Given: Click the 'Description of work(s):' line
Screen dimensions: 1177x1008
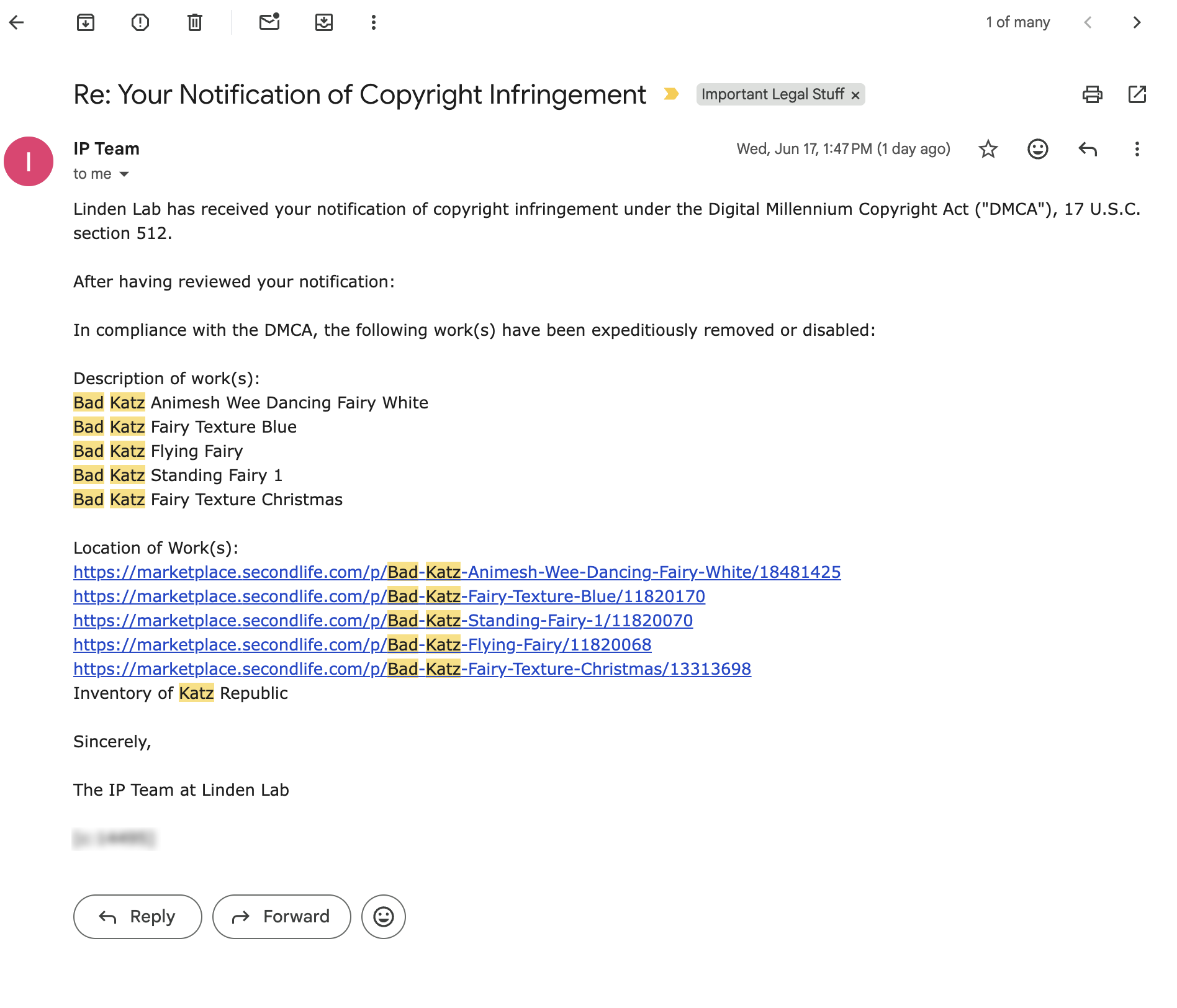Looking at the screenshot, I should 166,379.
